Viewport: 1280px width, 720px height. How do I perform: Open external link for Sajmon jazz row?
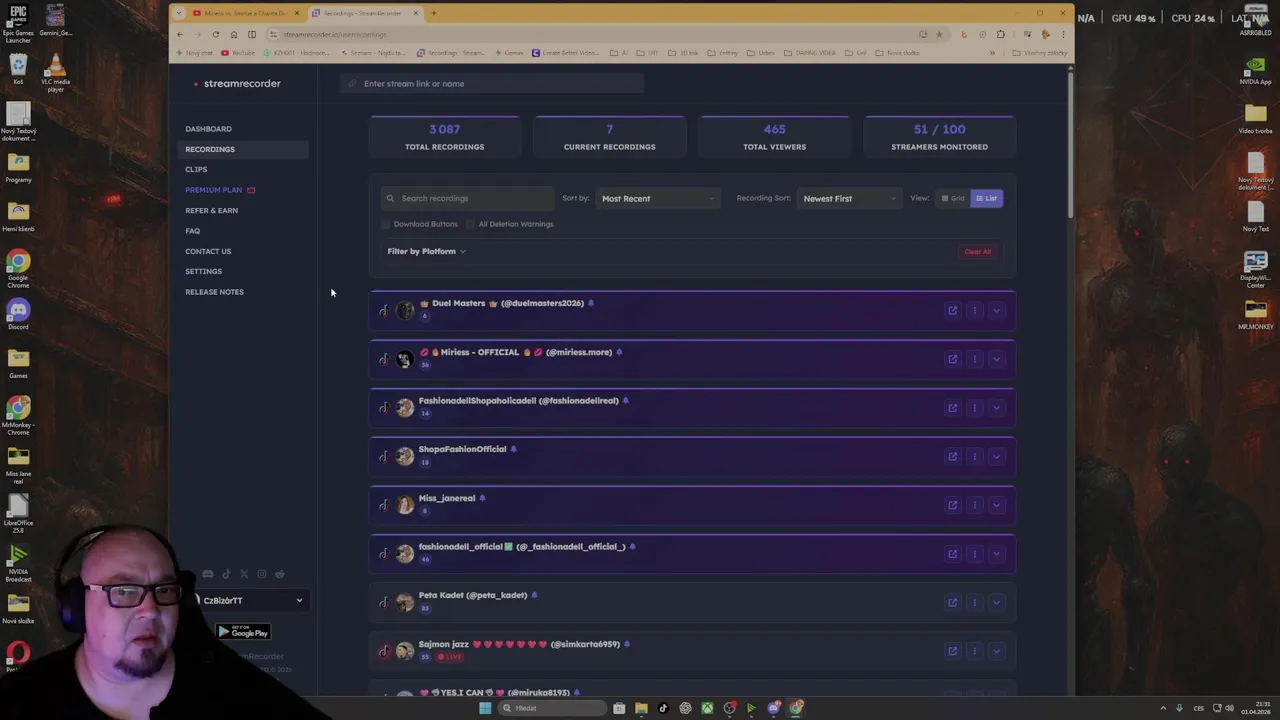(952, 651)
